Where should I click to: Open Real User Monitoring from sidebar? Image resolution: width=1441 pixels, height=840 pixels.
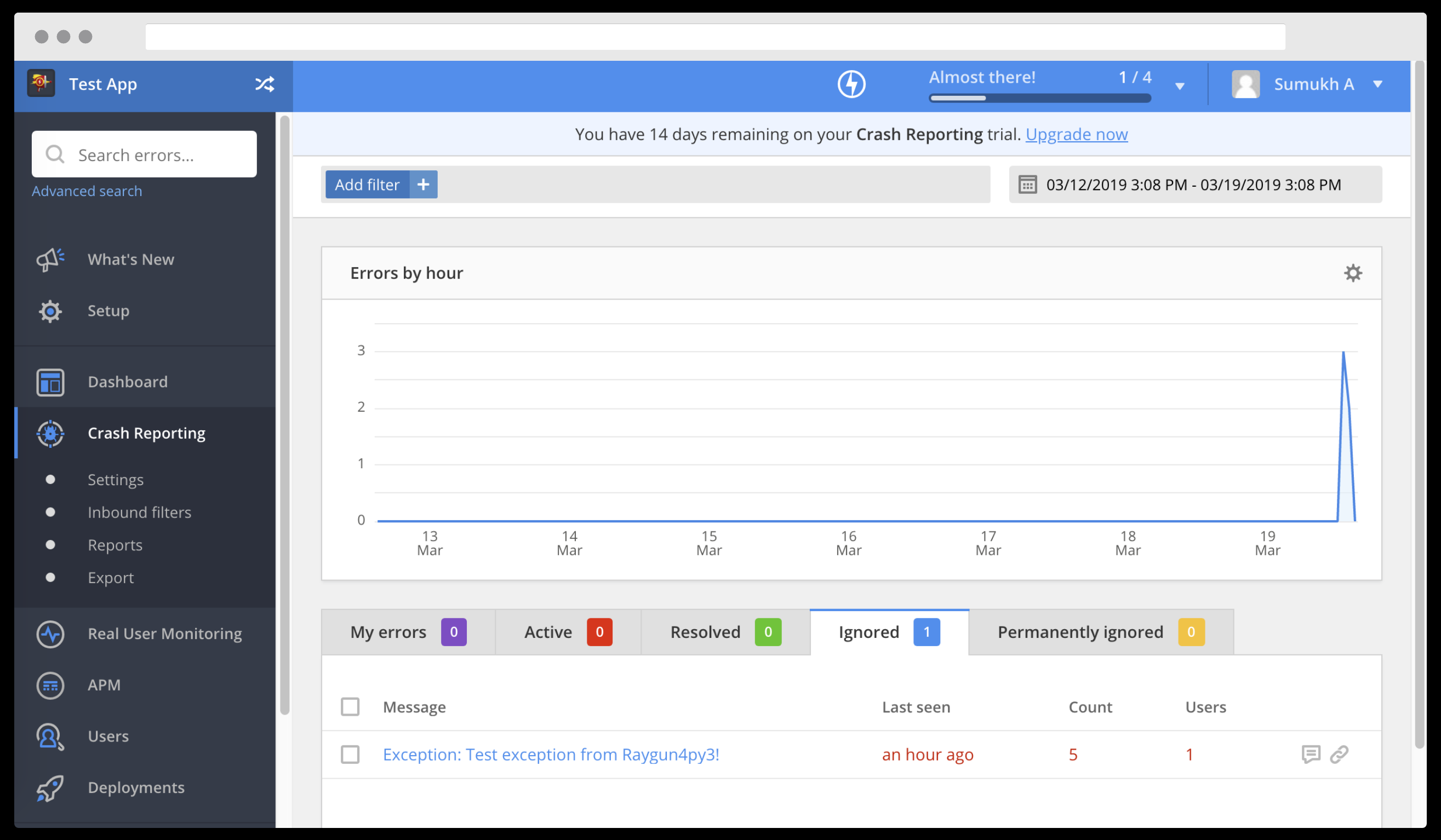(x=164, y=634)
